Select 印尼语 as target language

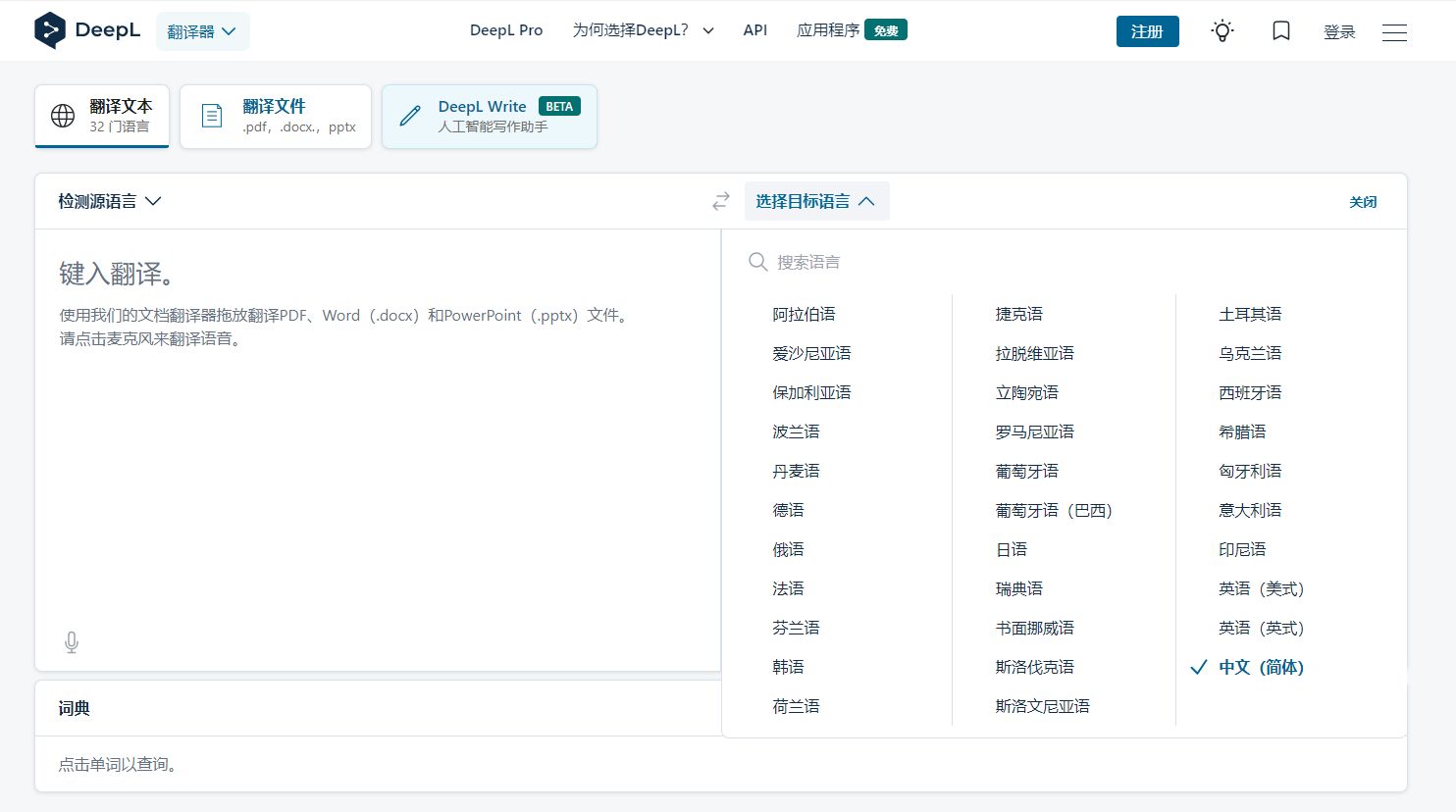click(1242, 549)
